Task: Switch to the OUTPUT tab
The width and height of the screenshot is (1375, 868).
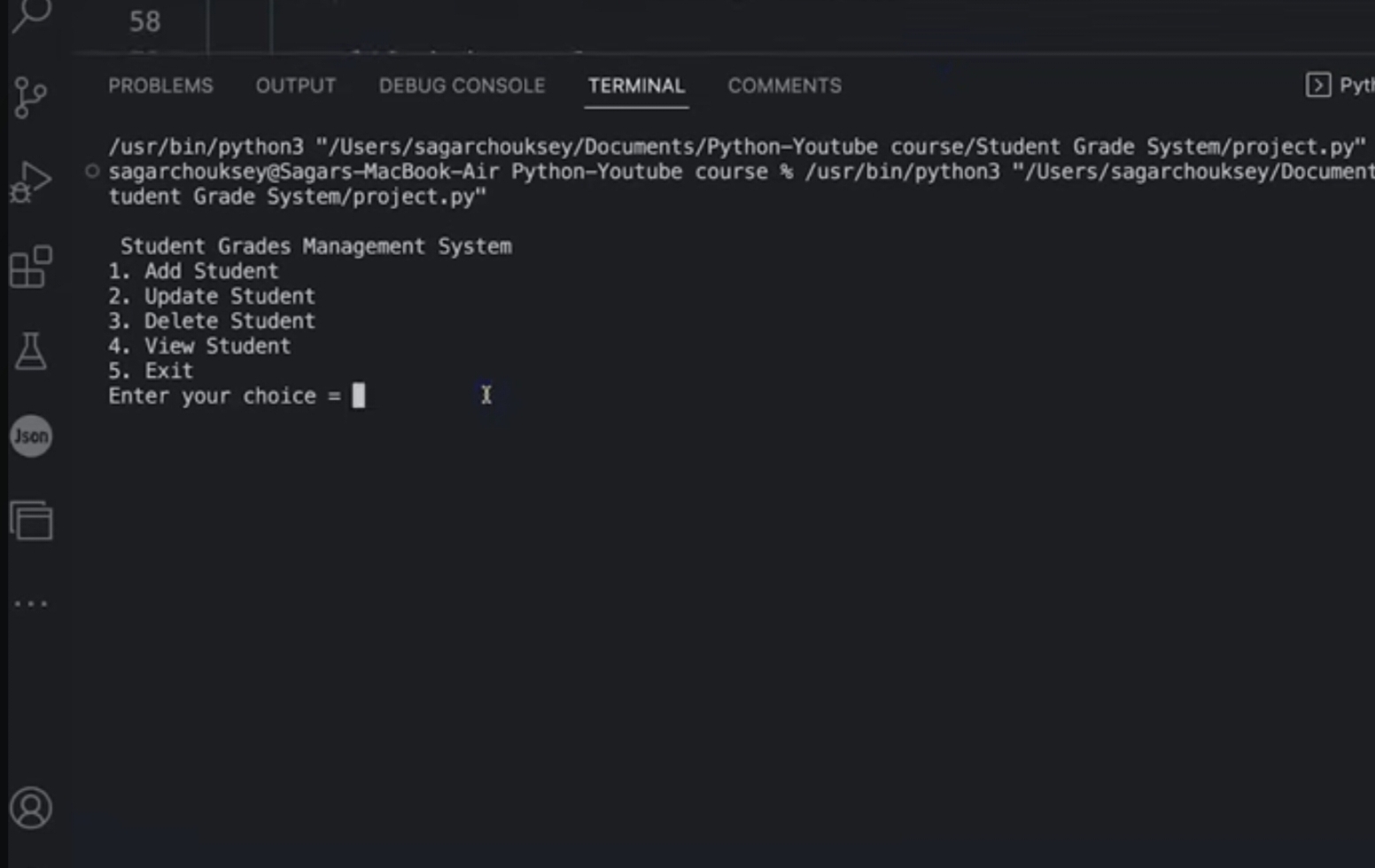Action: (x=295, y=85)
